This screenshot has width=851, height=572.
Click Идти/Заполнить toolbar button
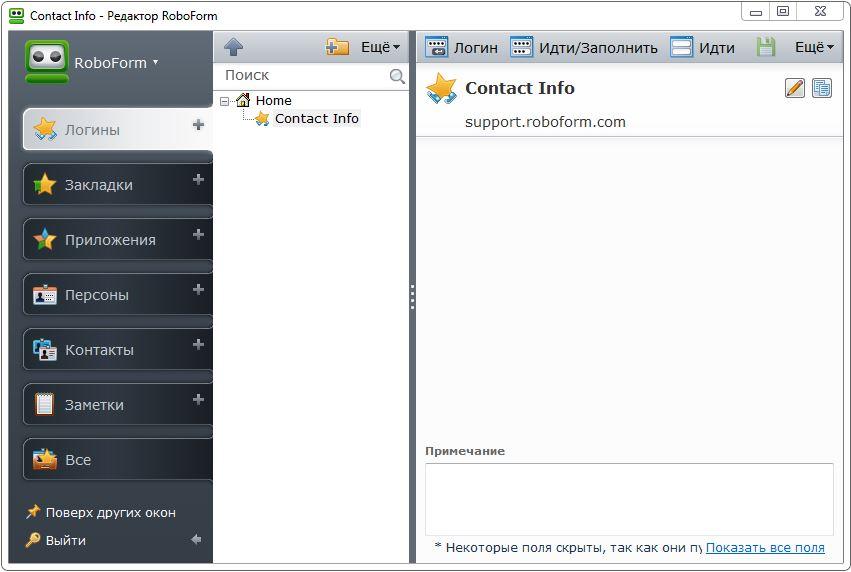(x=584, y=47)
